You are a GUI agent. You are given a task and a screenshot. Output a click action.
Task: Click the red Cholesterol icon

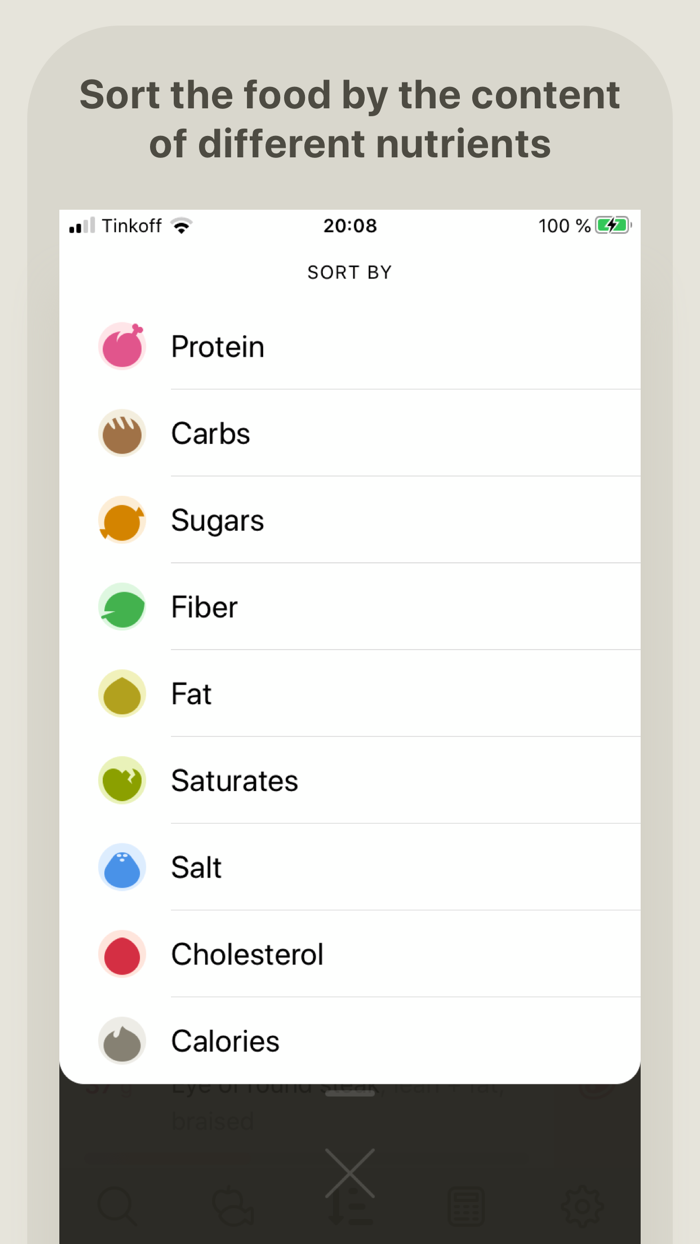[121, 954]
